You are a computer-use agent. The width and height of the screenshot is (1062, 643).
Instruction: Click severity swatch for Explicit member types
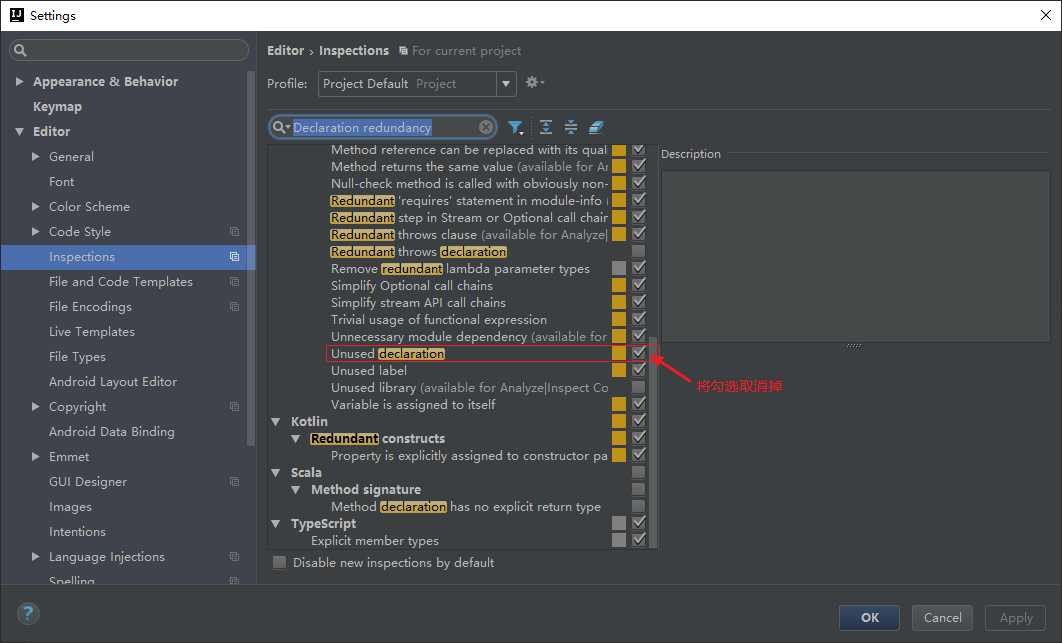coord(619,539)
